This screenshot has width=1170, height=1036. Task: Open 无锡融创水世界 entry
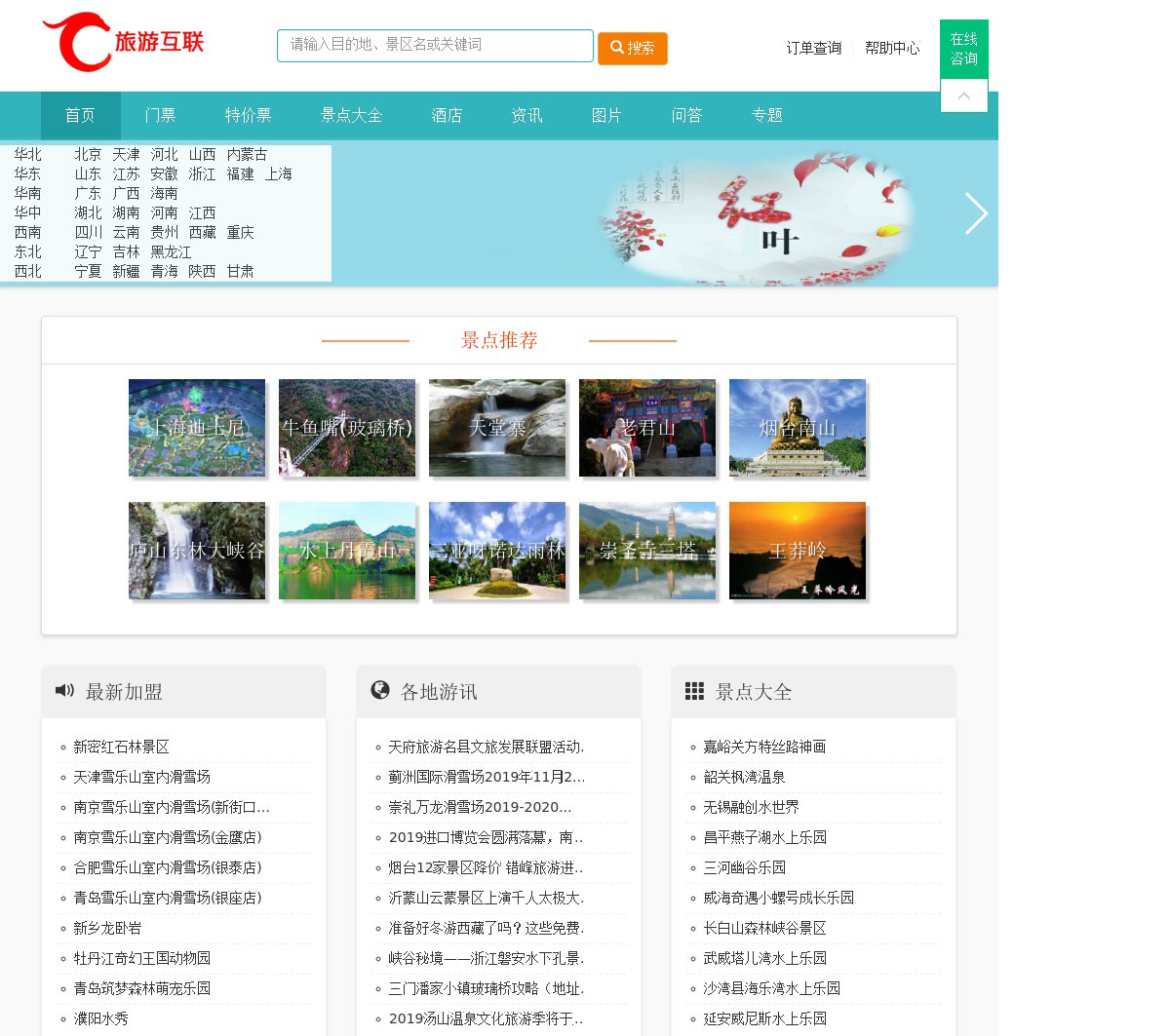[x=751, y=807]
